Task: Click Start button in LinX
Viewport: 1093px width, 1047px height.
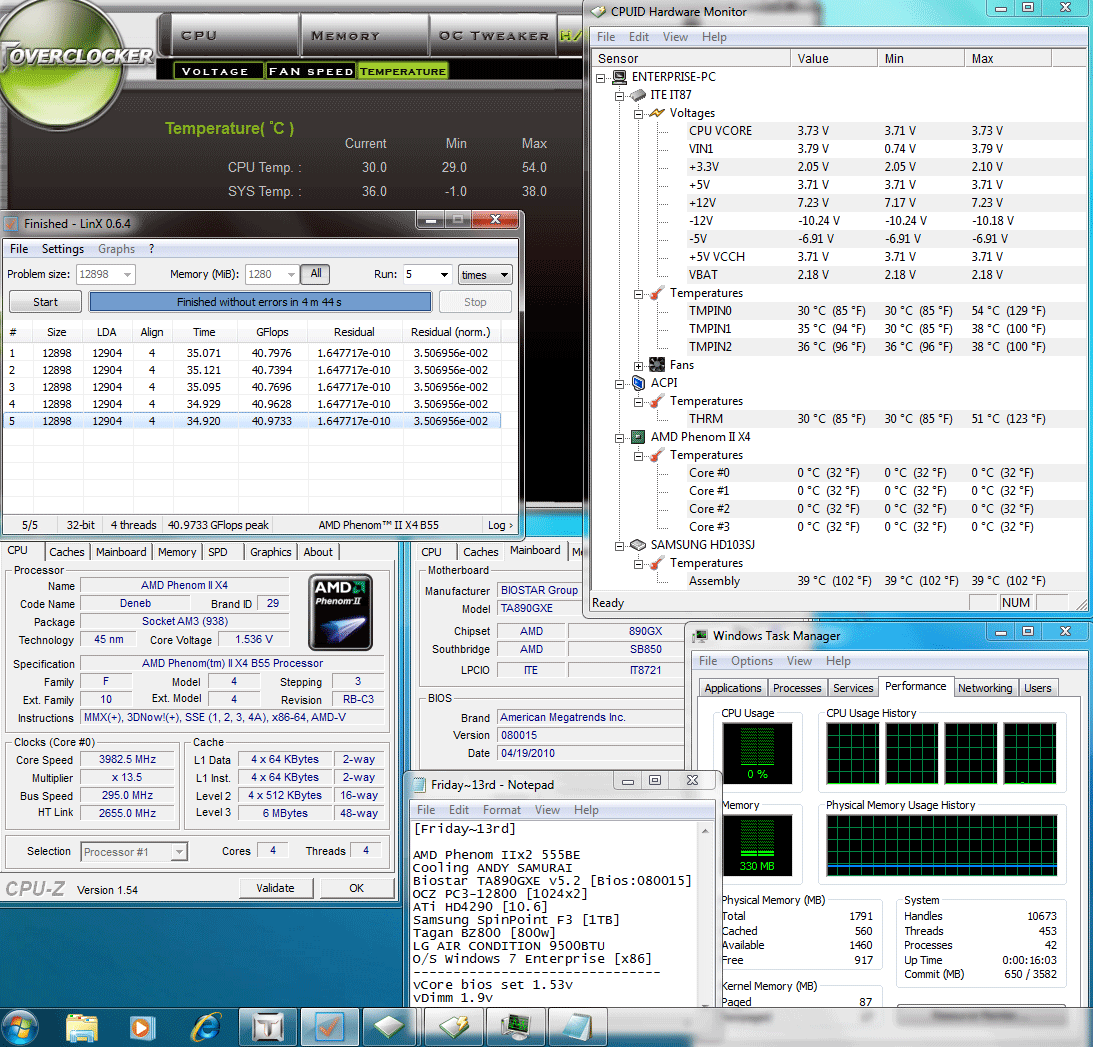Action: [x=45, y=302]
